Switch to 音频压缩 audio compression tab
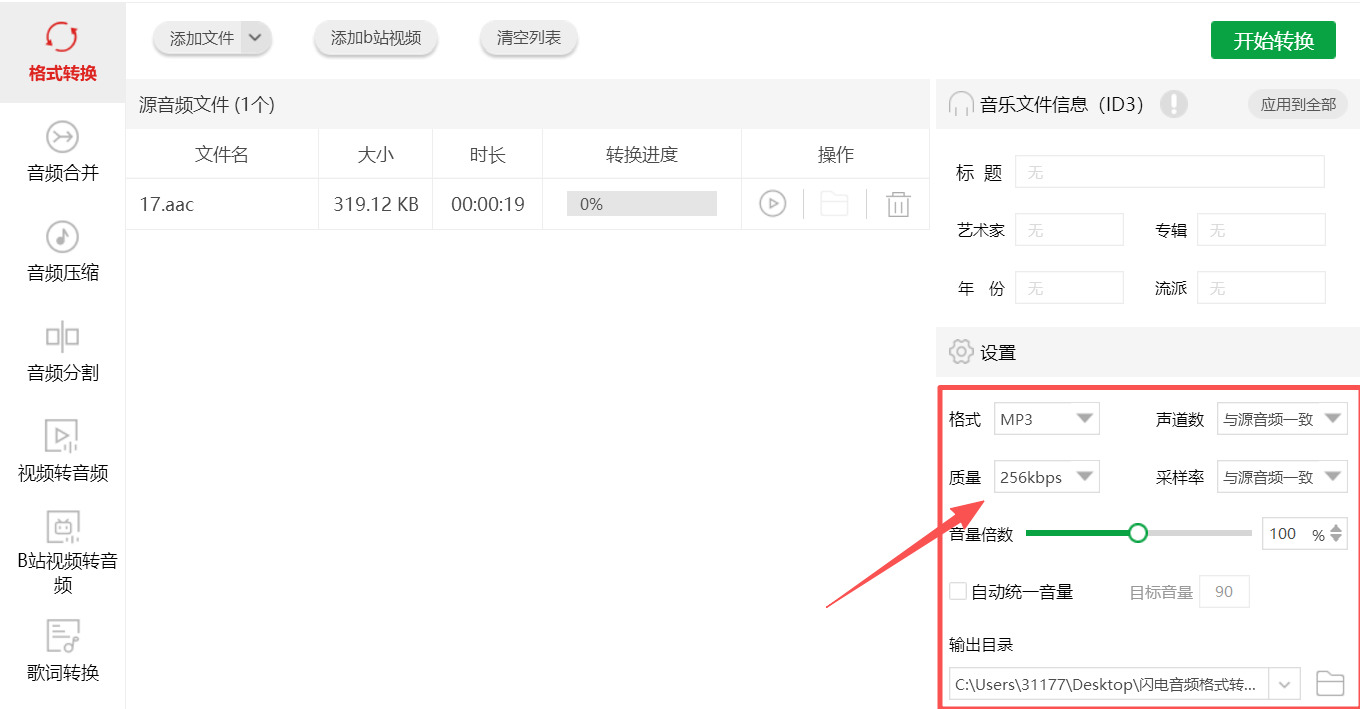 pyautogui.click(x=62, y=252)
